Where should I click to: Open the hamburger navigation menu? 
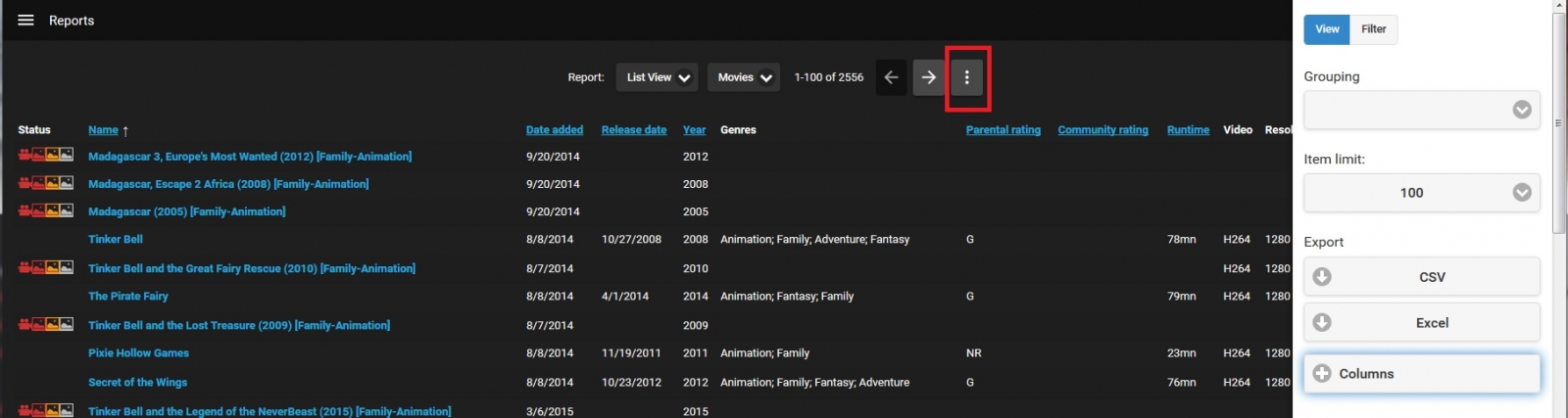(x=25, y=21)
